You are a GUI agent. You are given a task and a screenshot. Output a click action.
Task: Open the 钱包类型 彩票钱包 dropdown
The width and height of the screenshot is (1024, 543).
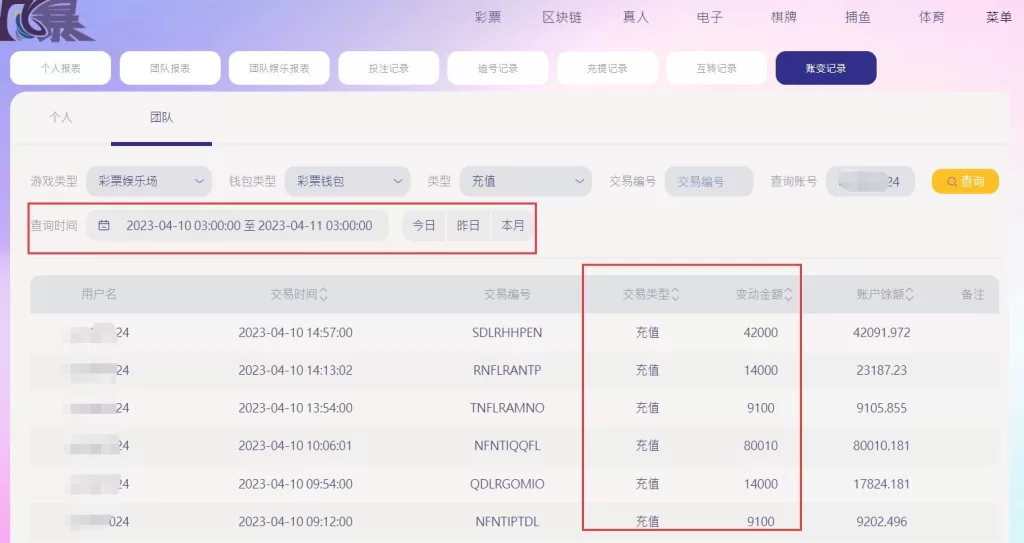(x=347, y=181)
